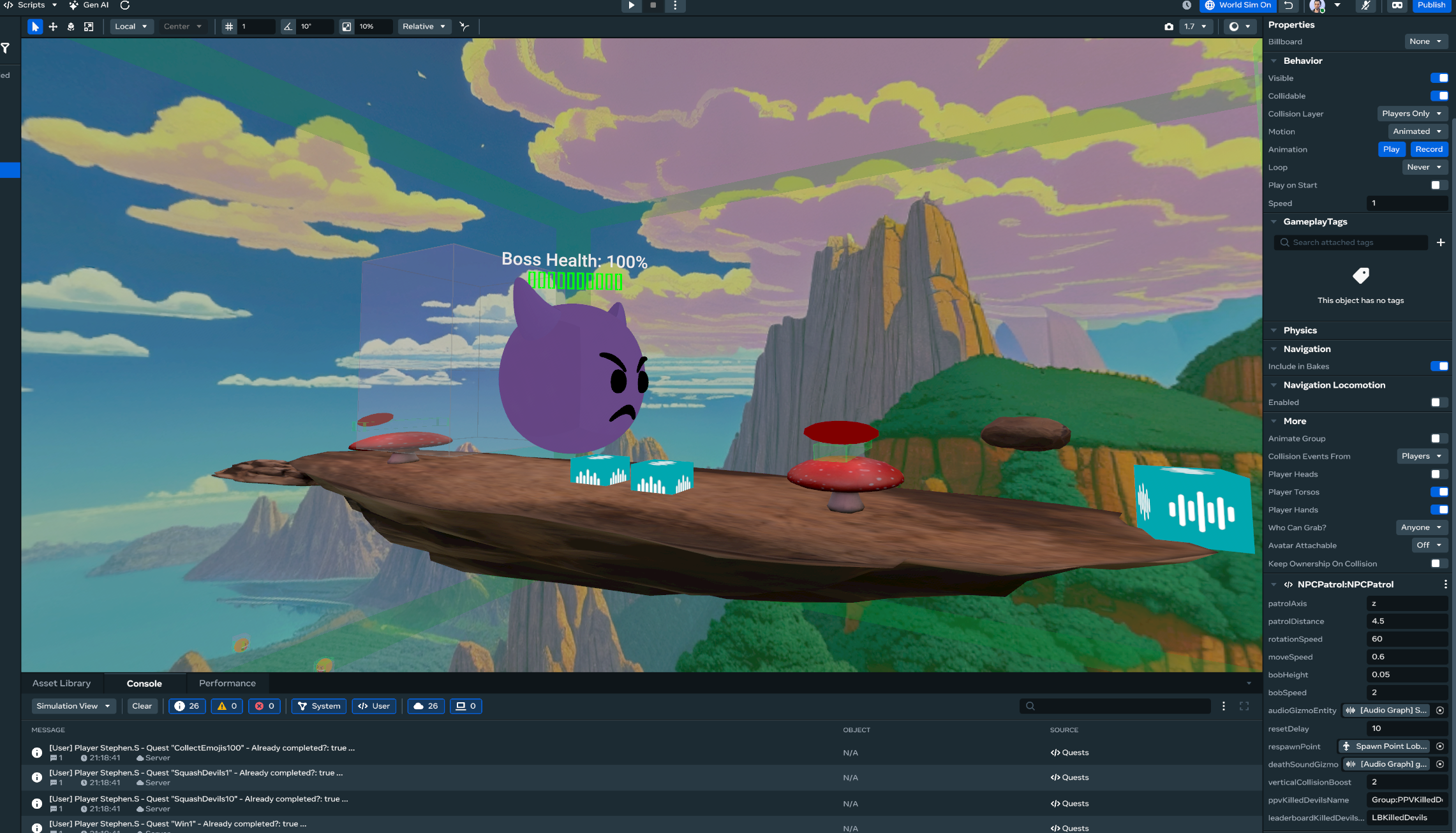Switch to the Asset Library tab
This screenshot has width=1456, height=833.
click(61, 683)
